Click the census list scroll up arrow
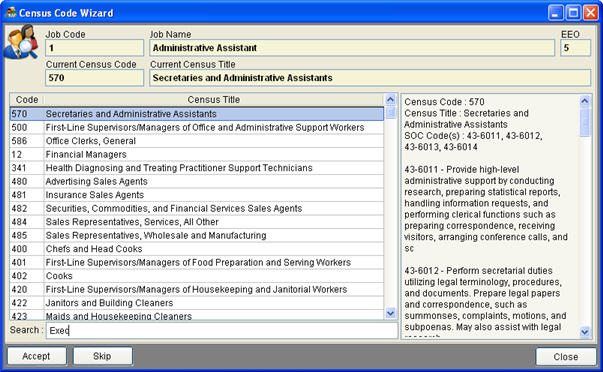603x372 pixels. click(x=390, y=100)
